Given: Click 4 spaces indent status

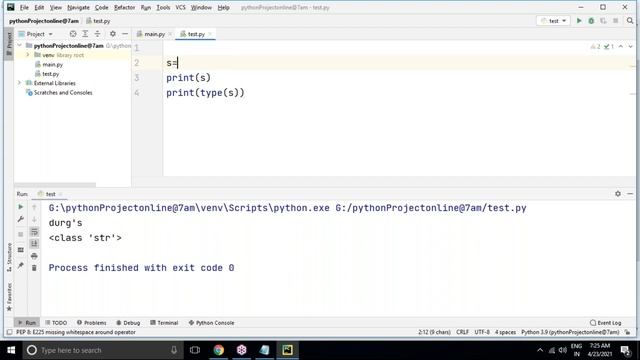Looking at the screenshot, I should 505,332.
